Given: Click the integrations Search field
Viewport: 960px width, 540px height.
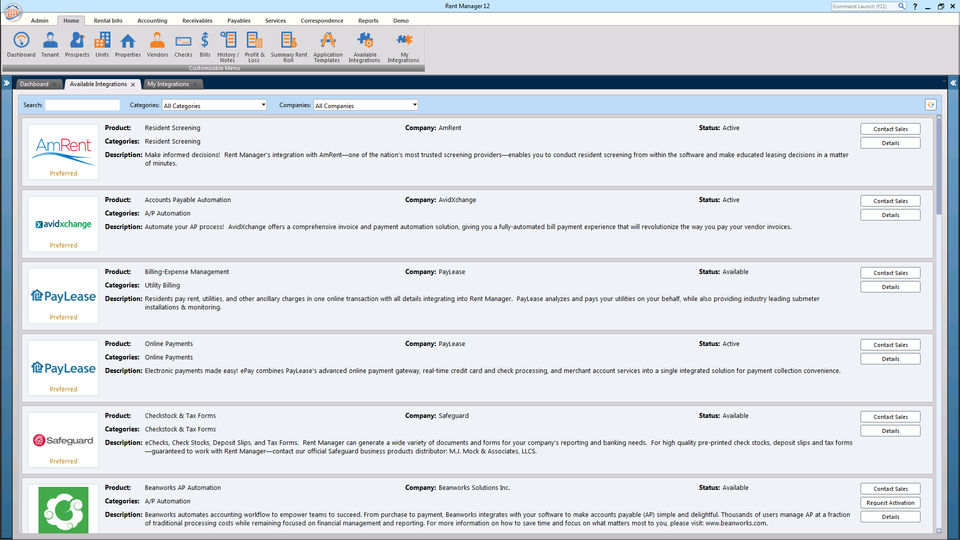Looking at the screenshot, I should pyautogui.click(x=83, y=105).
